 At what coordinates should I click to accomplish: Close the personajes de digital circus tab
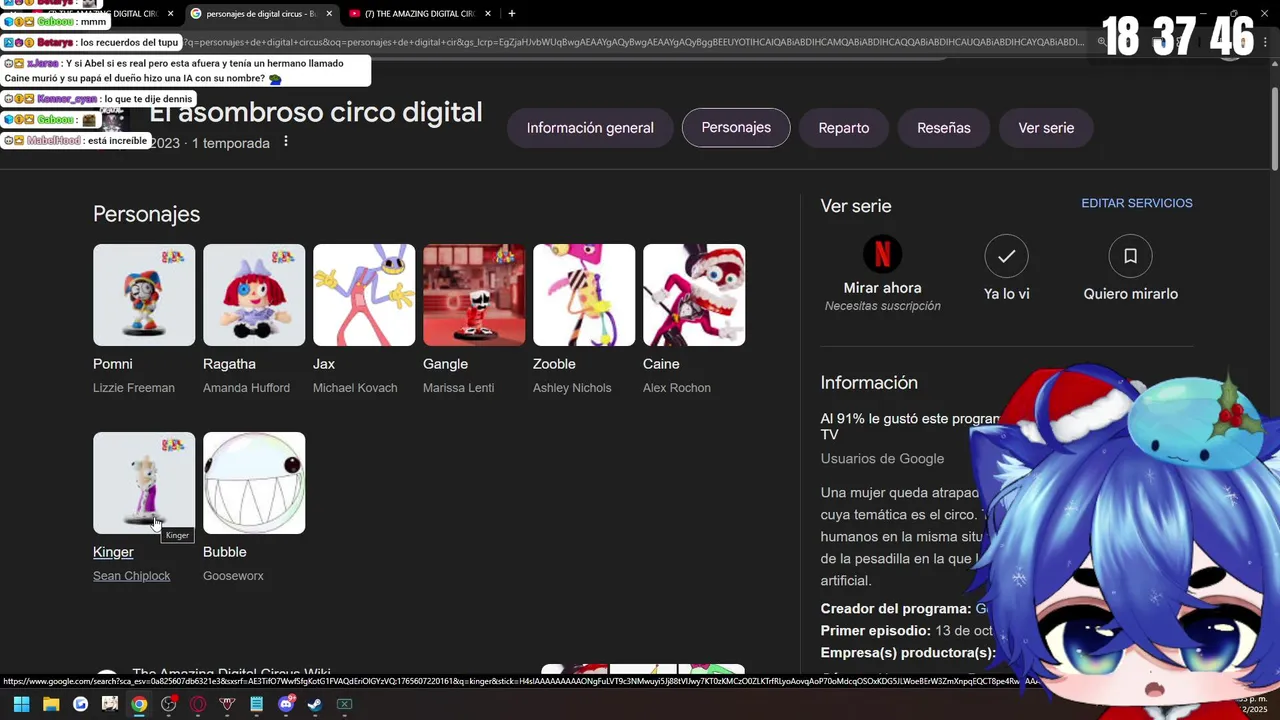point(328,14)
